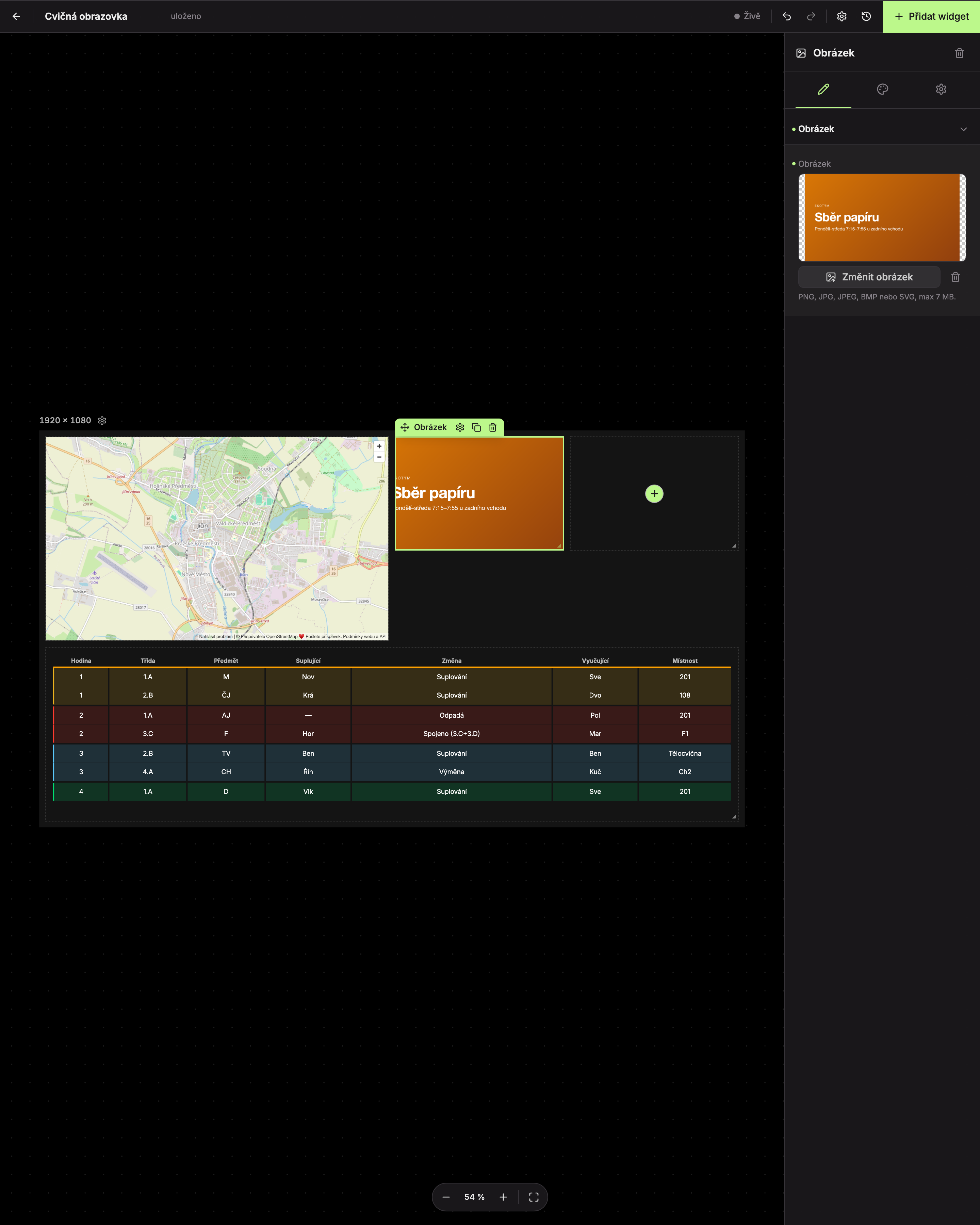Open gear settings on widget toolbar
This screenshot has height=1225, width=980.
coord(460,427)
